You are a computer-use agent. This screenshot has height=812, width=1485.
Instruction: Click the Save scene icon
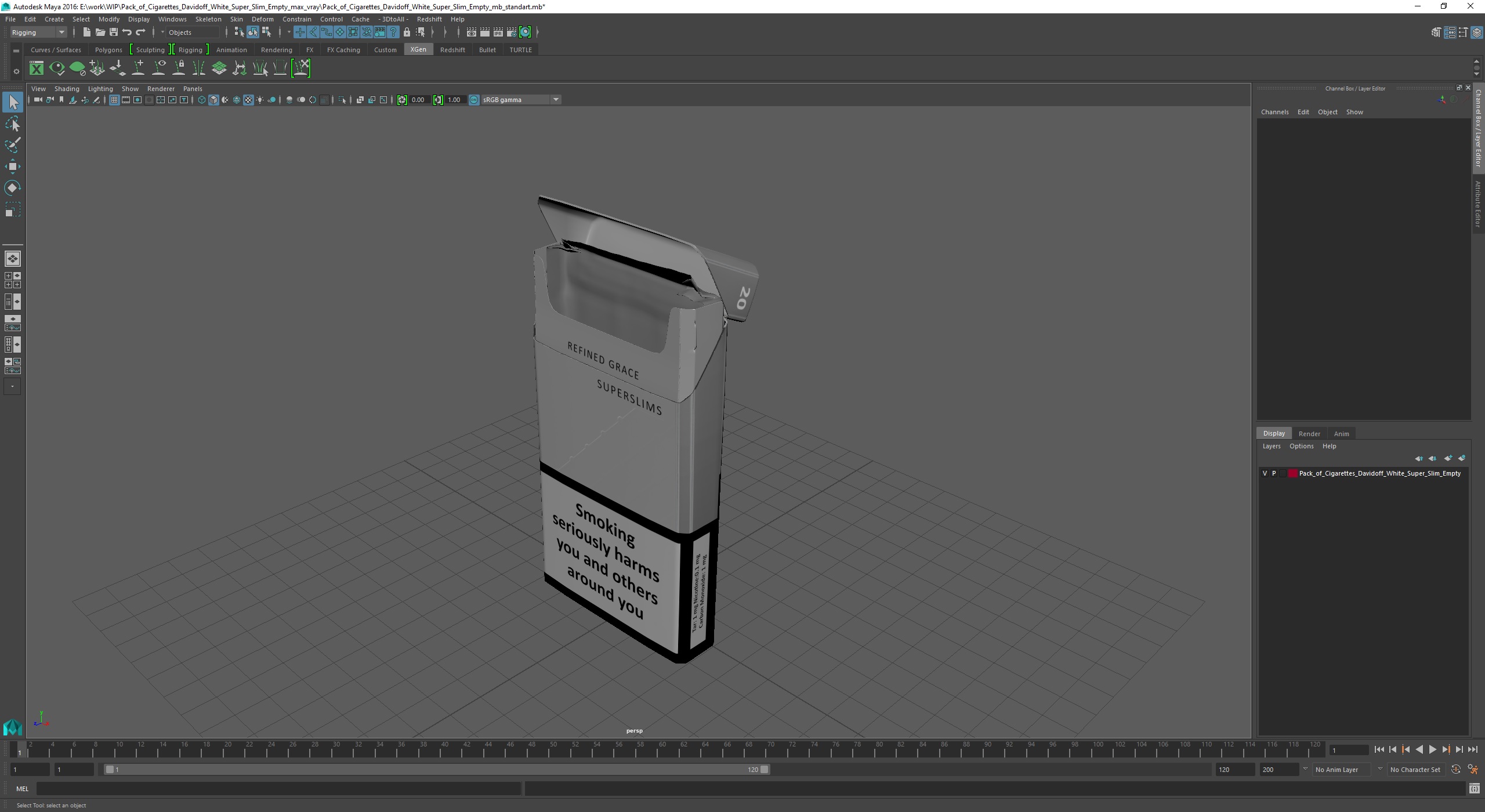point(114,32)
